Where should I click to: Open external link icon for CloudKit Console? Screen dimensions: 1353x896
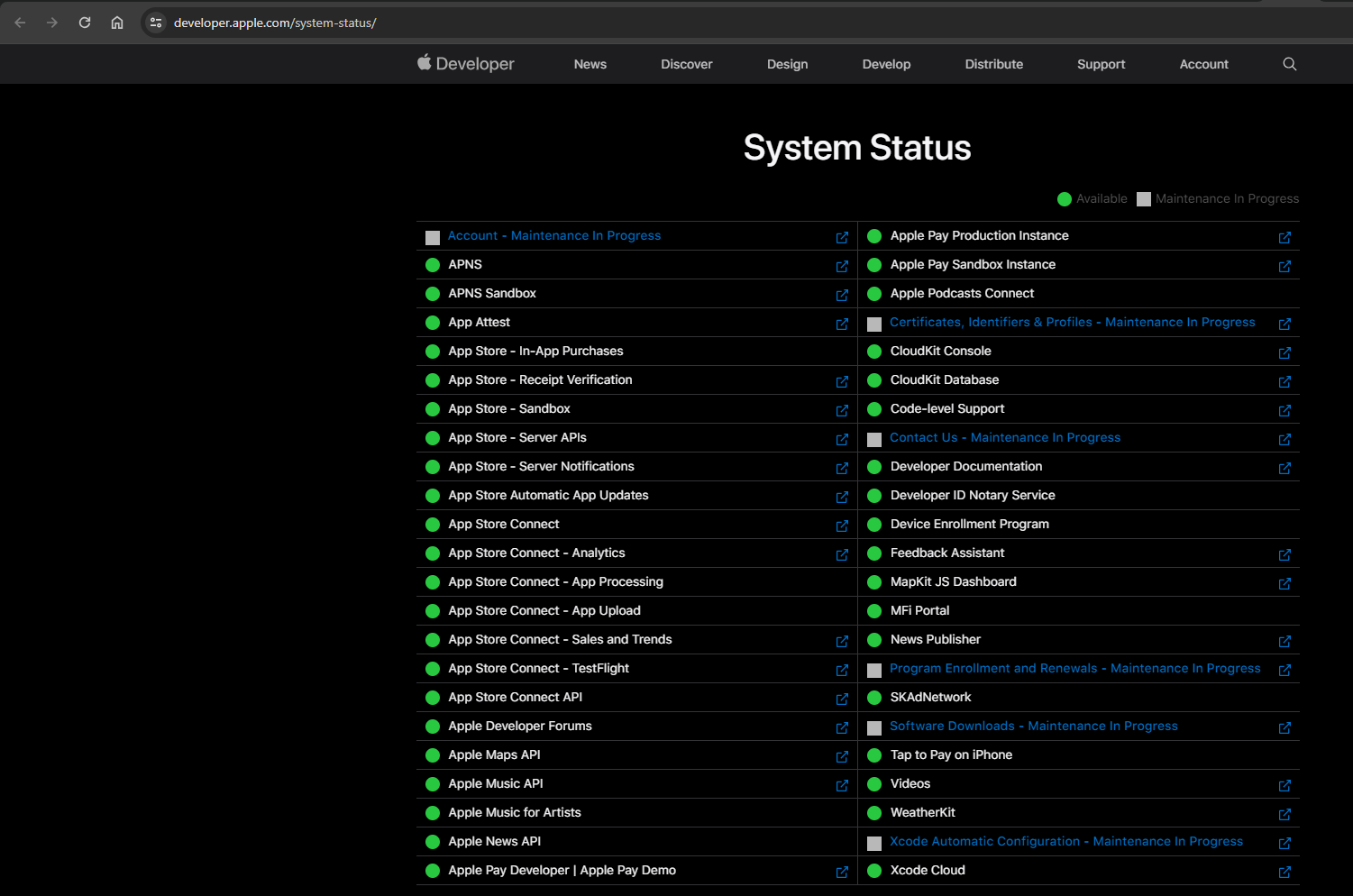tap(1284, 352)
